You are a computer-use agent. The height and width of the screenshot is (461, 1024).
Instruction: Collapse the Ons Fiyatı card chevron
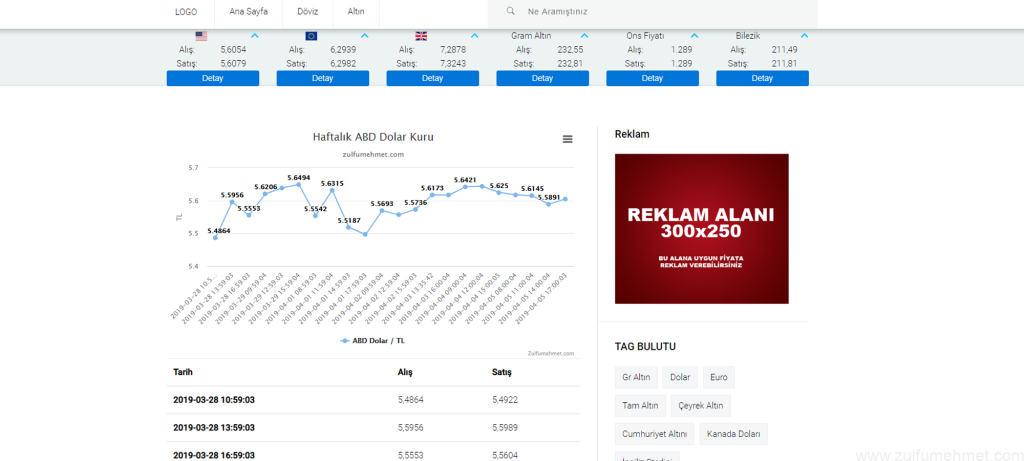pos(694,36)
